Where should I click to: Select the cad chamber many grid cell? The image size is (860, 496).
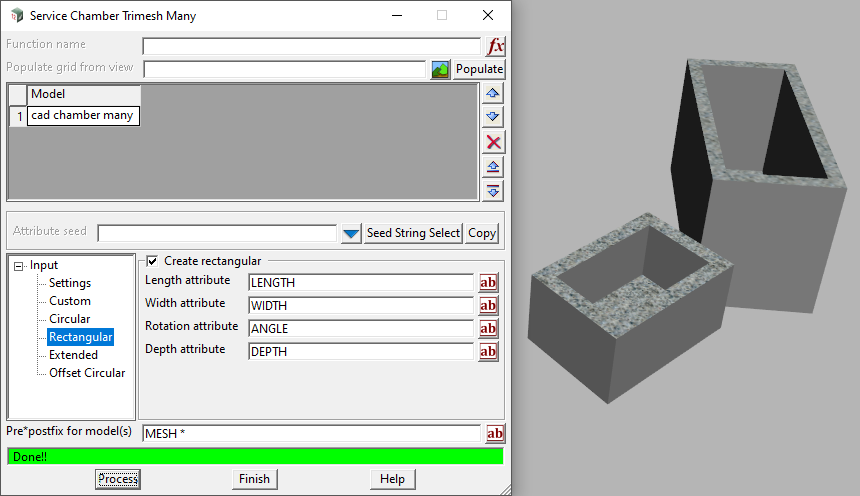tap(83, 116)
